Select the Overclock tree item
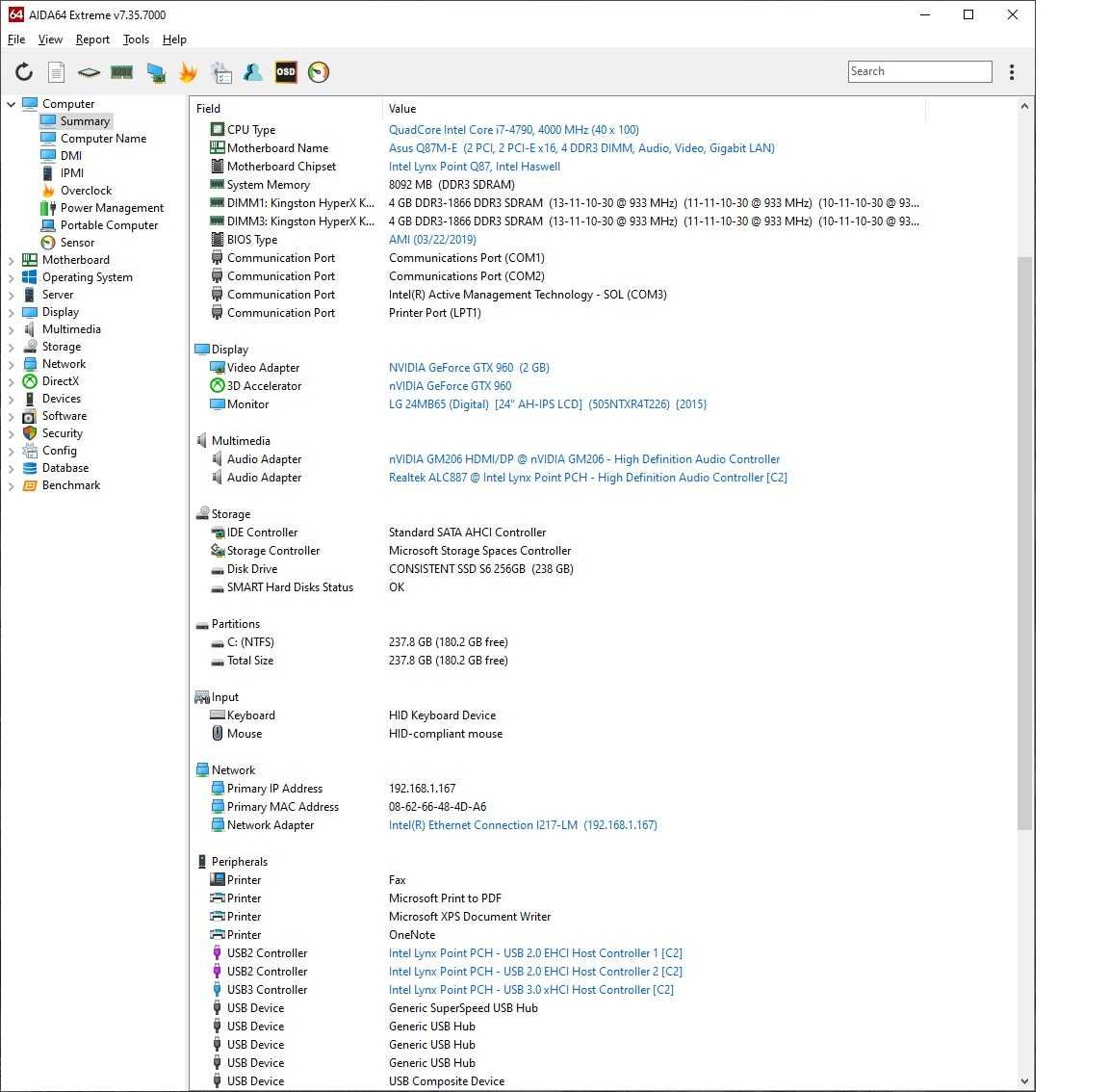 click(87, 191)
